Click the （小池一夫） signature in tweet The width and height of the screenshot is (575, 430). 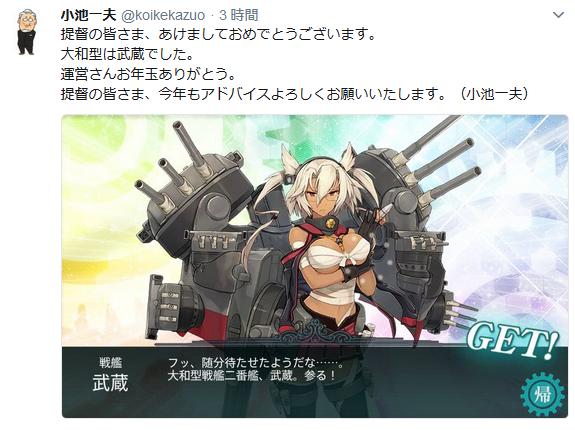pos(494,94)
